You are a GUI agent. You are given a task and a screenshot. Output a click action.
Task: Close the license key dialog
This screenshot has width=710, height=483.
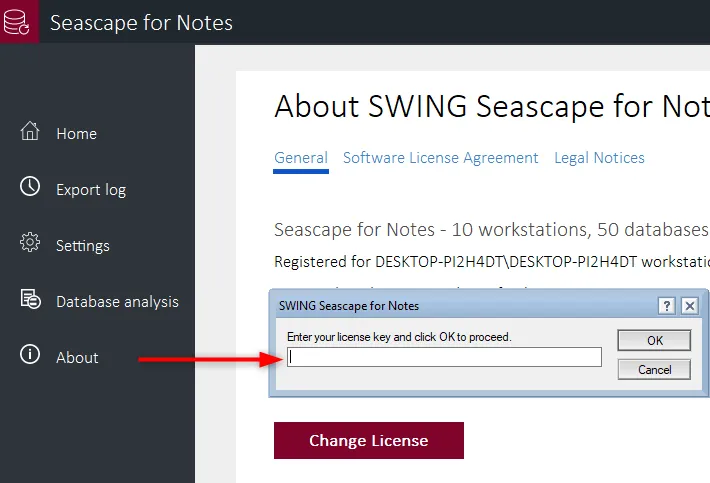[690, 306]
